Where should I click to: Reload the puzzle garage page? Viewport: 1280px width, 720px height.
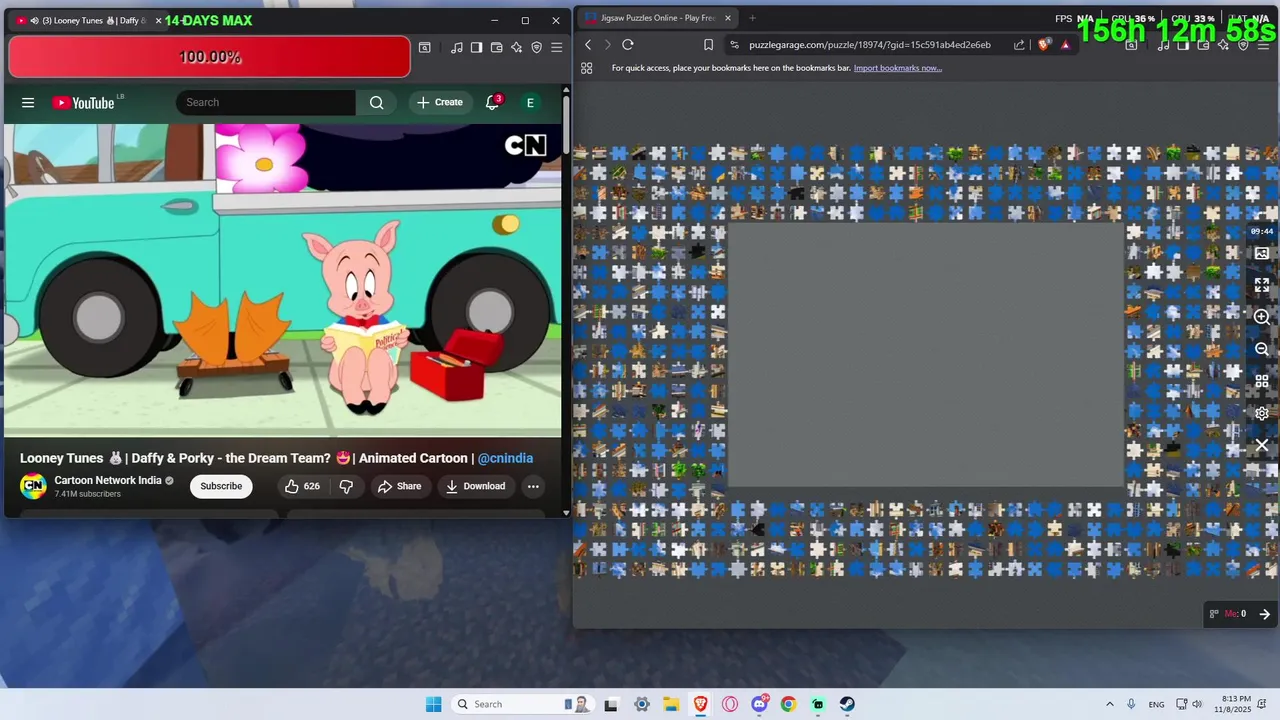628,44
